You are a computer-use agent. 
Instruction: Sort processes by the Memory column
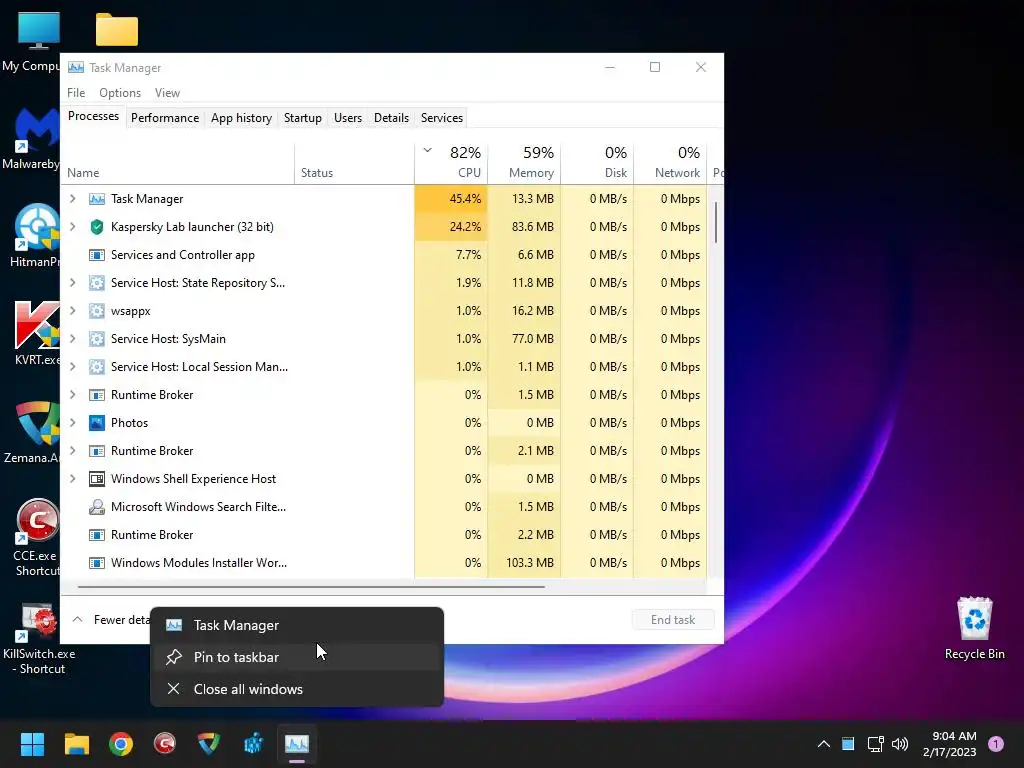(524, 162)
